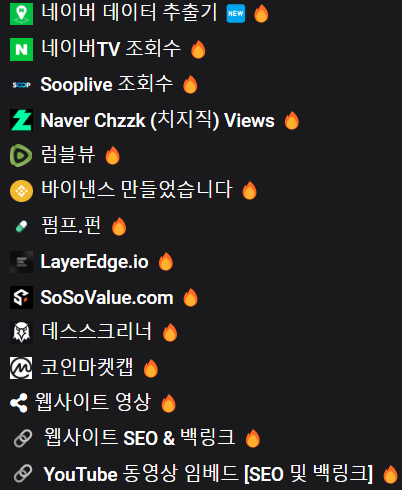
Task: Click the CoinMarketCap logo icon
Action: coord(21,368)
